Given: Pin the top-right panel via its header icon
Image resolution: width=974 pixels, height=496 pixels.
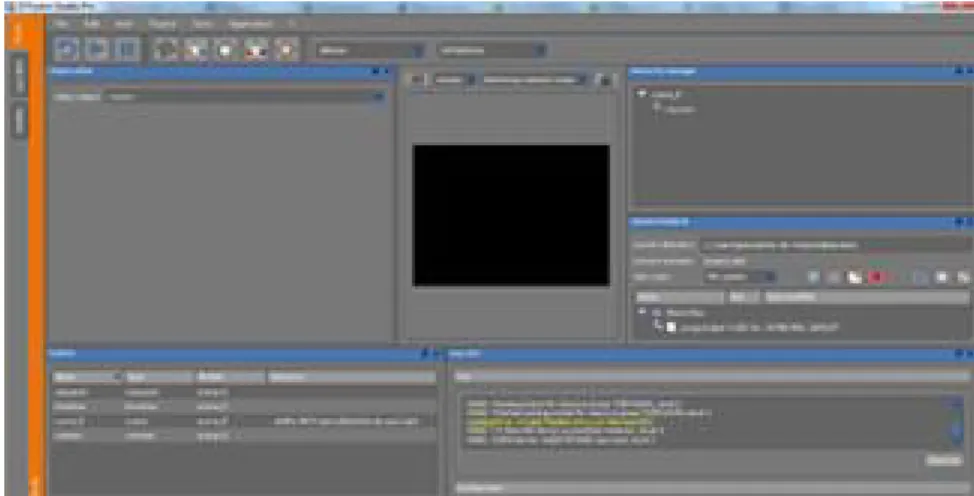Looking at the screenshot, I should click(958, 71).
